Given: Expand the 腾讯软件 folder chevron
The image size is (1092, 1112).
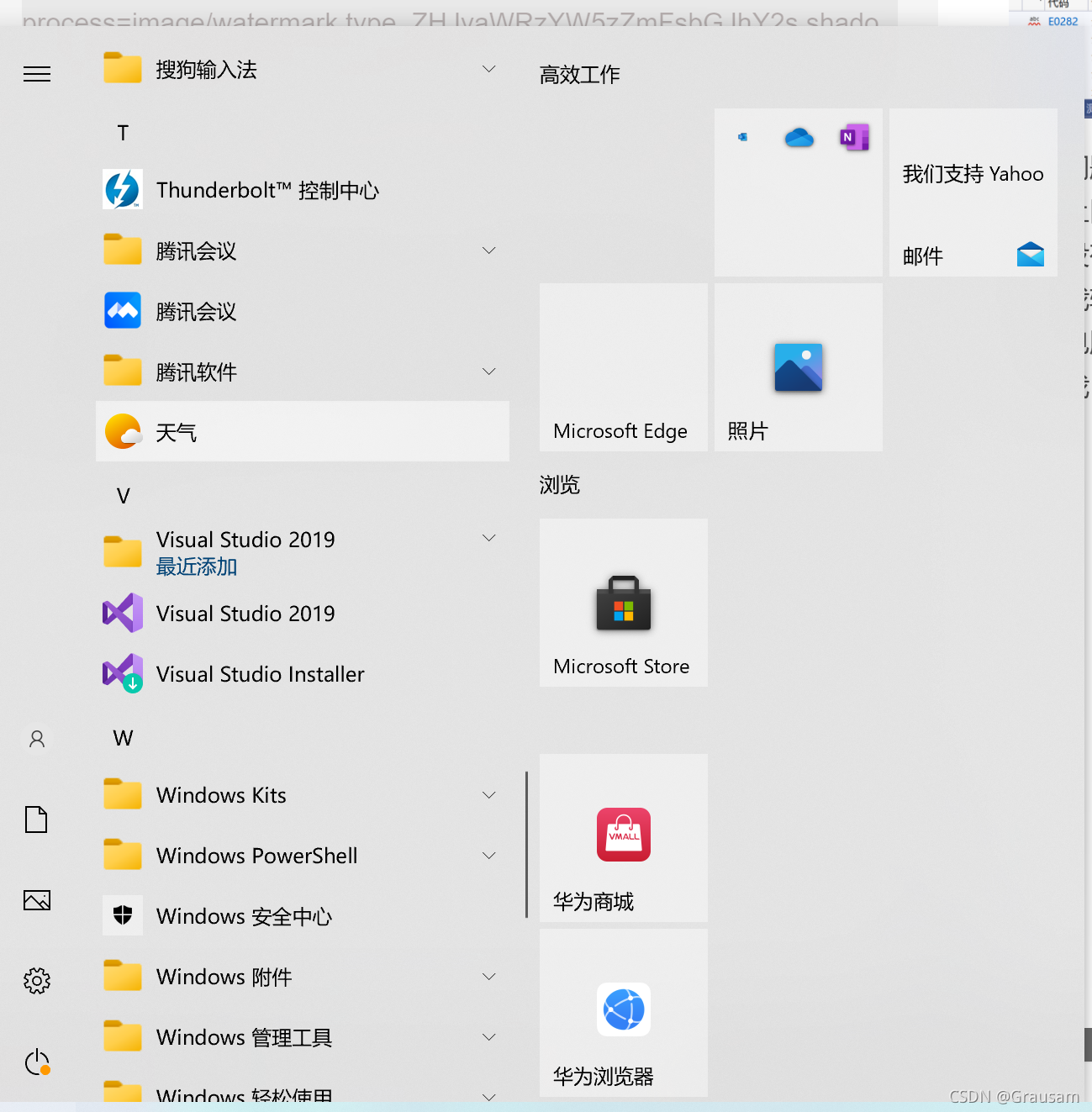Looking at the screenshot, I should coord(488,372).
